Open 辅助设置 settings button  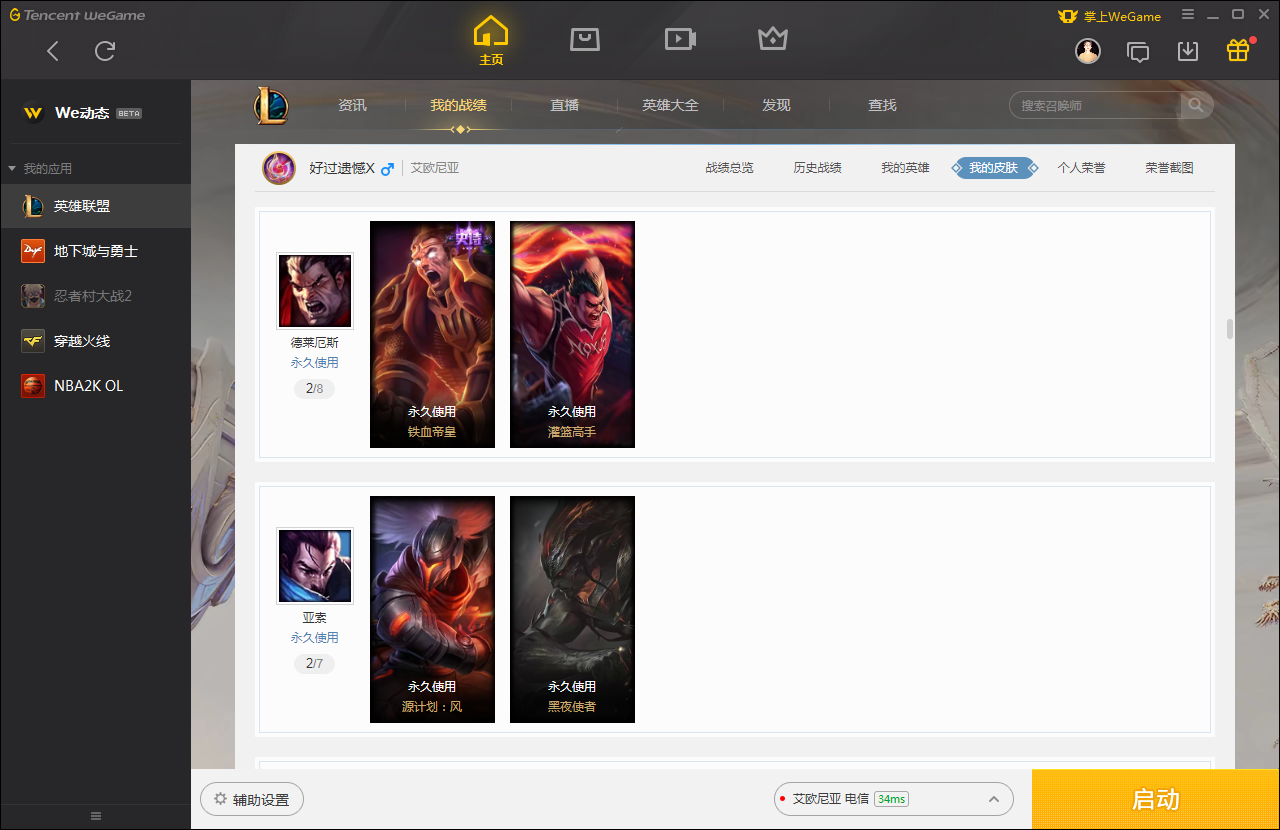(x=252, y=799)
